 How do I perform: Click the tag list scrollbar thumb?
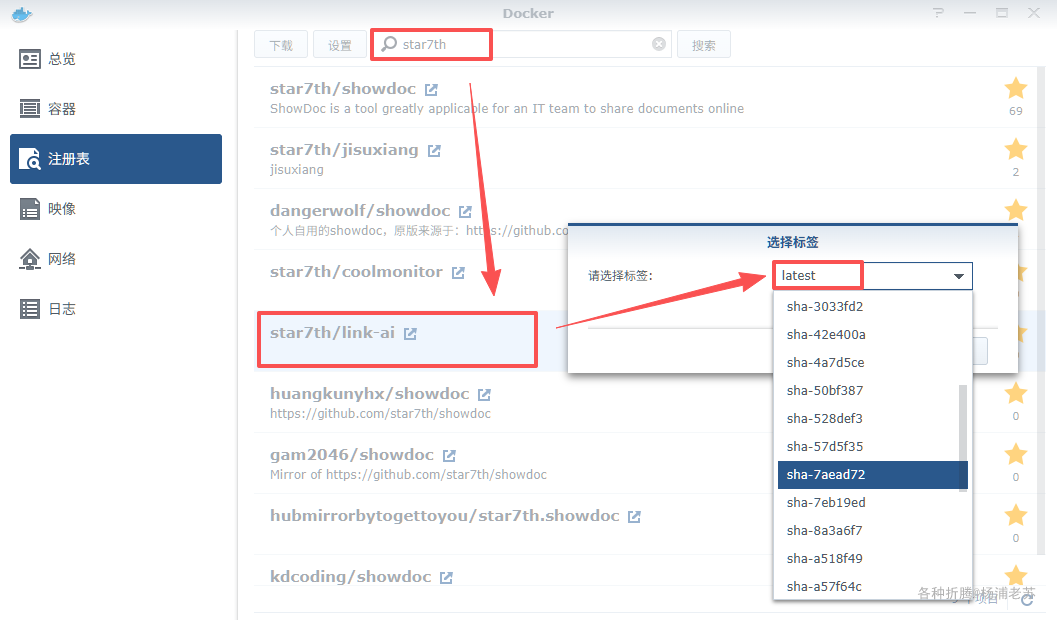pos(963,438)
